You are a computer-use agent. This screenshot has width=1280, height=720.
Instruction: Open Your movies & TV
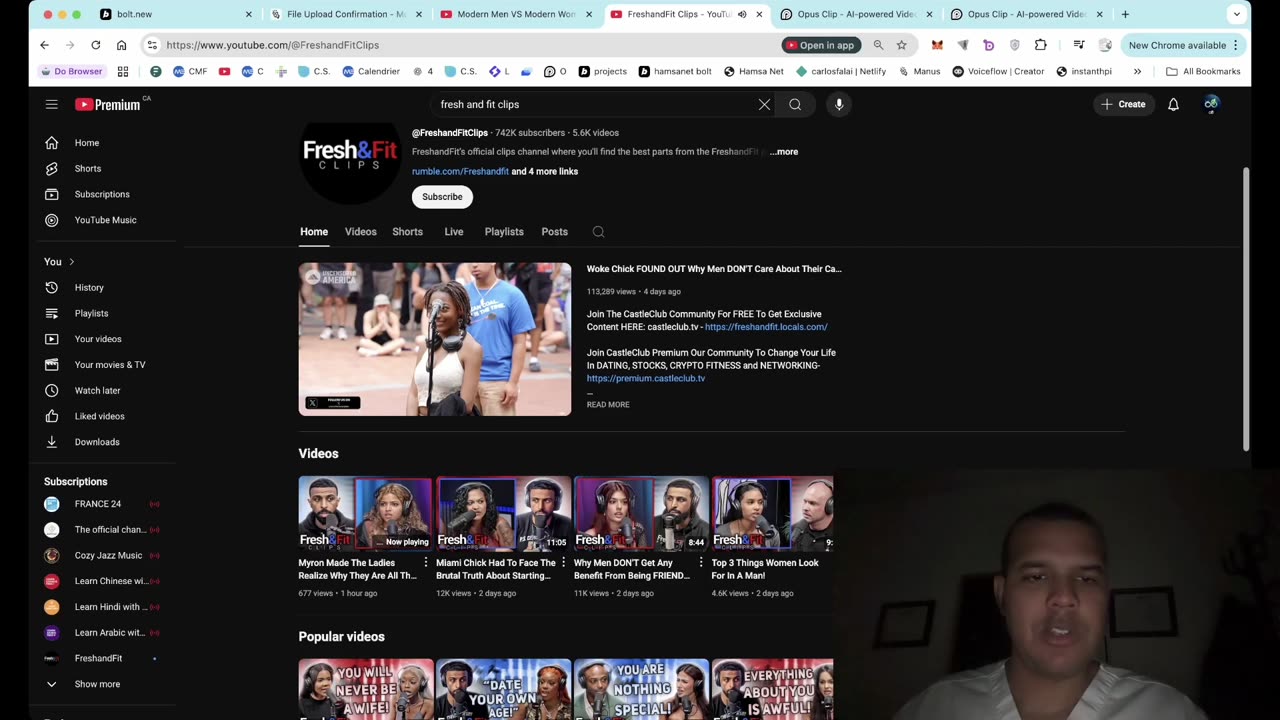pyautogui.click(x=110, y=365)
